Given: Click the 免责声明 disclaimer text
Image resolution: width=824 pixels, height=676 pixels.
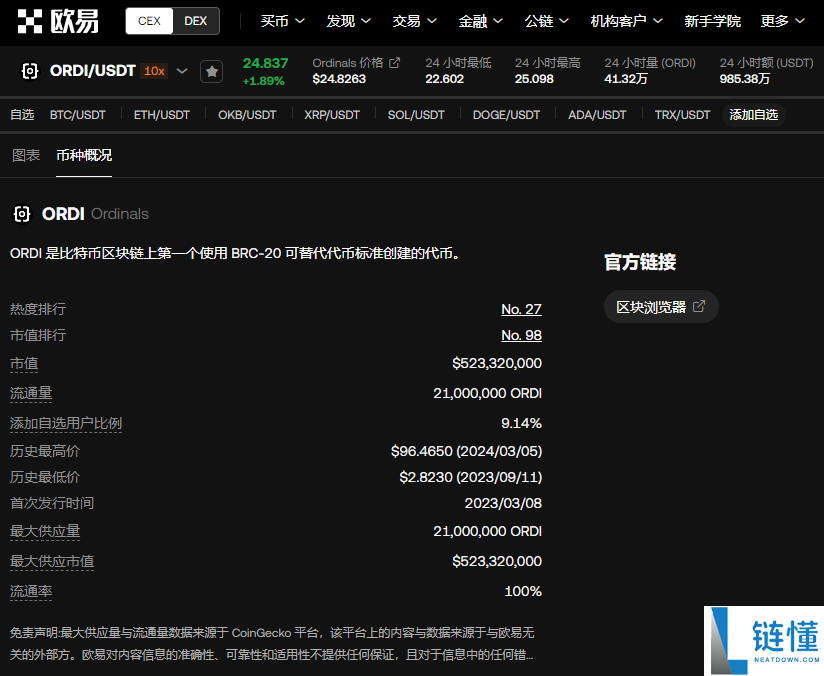Looking at the screenshot, I should point(272,643).
